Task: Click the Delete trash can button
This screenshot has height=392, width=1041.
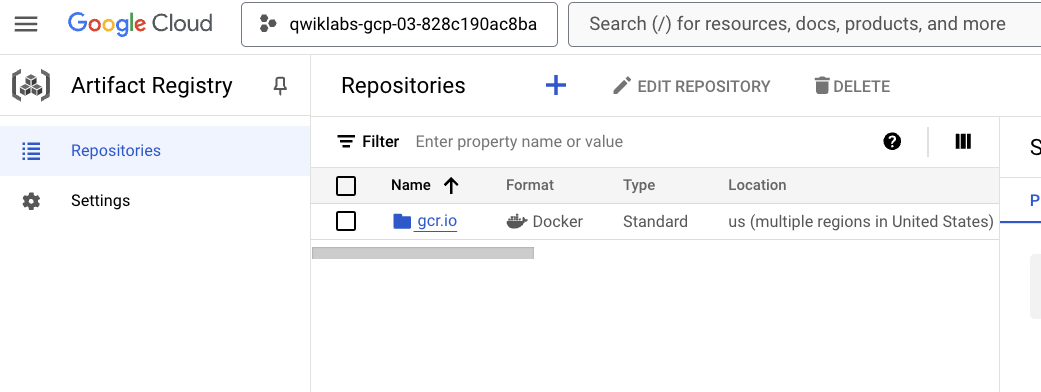Action: click(852, 86)
